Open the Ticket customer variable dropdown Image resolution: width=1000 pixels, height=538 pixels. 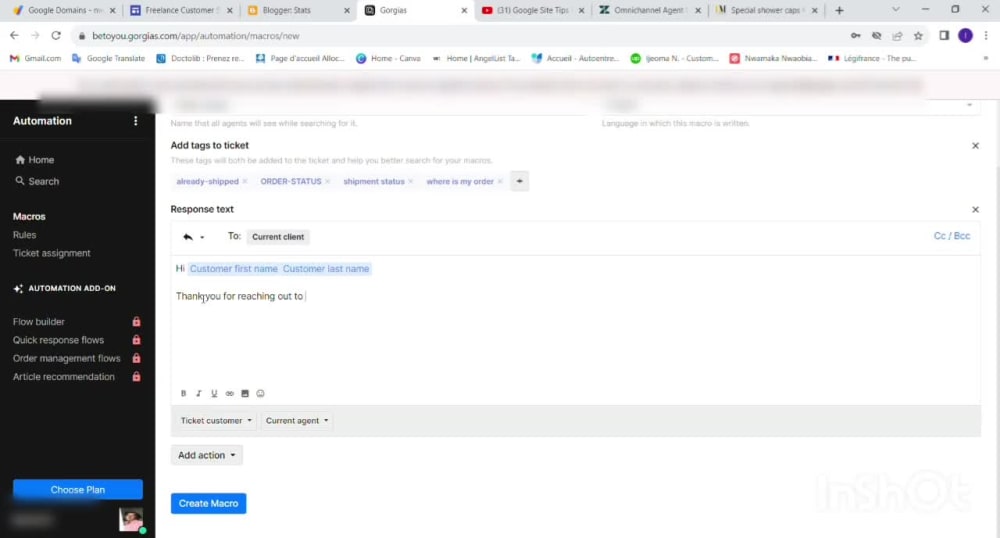[216, 421]
